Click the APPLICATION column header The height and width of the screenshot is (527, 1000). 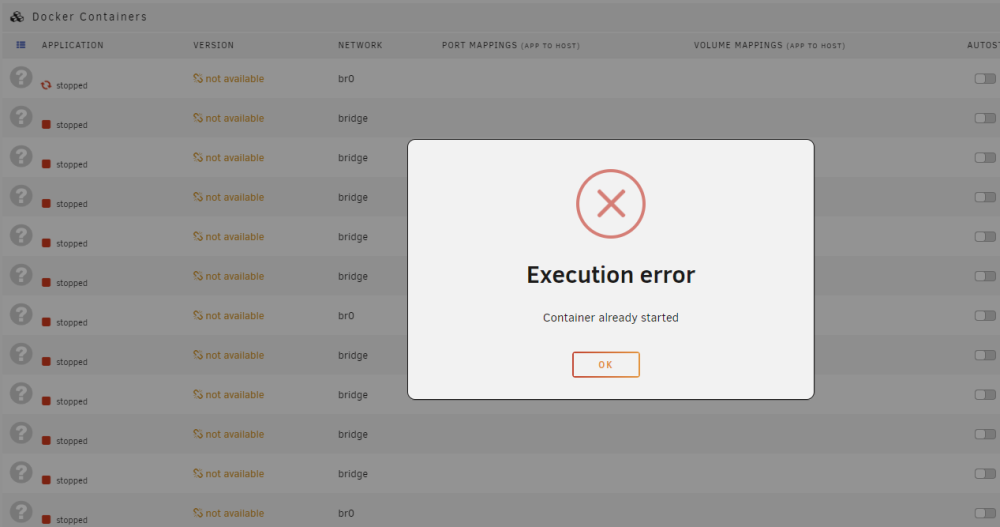coord(73,45)
